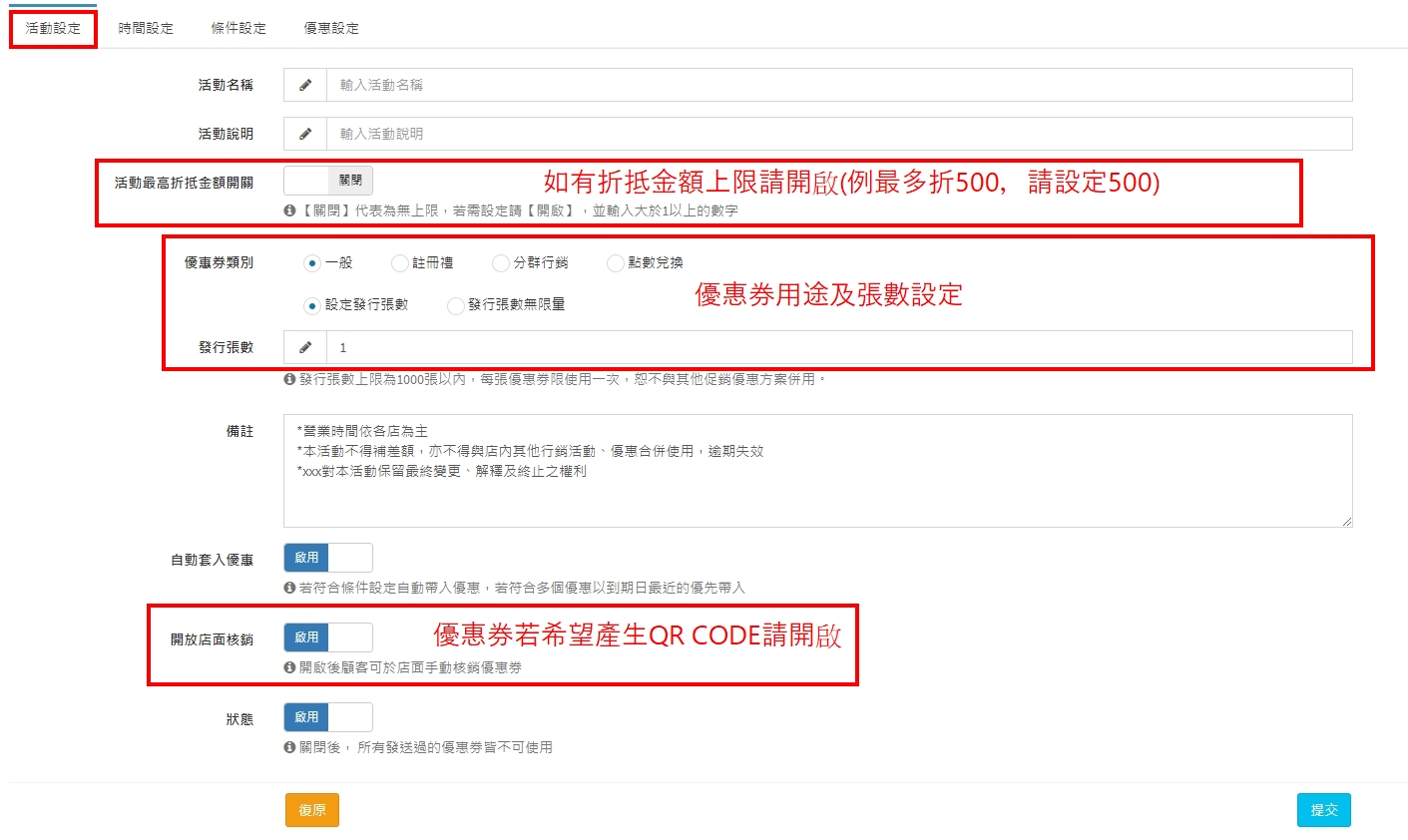
Task: Click pencil icon beside 發行張數 field
Action: 305,347
